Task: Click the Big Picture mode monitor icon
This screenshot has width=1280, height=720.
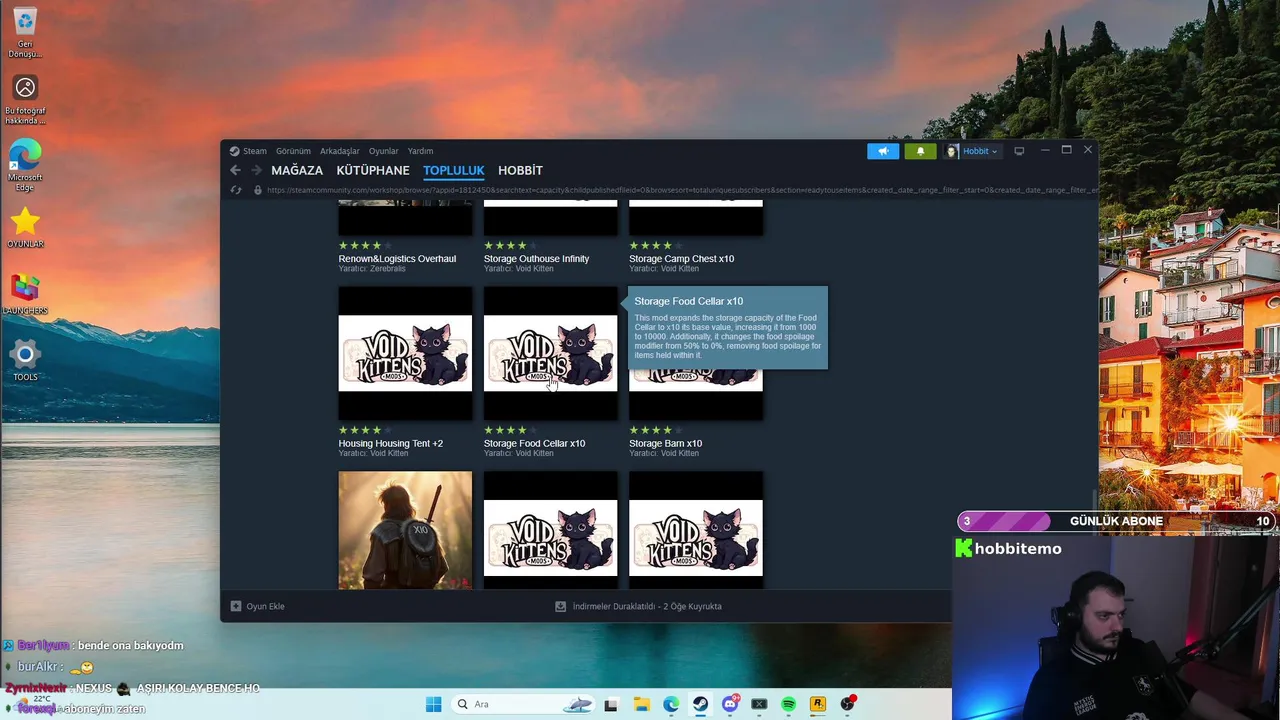Action: [1019, 151]
